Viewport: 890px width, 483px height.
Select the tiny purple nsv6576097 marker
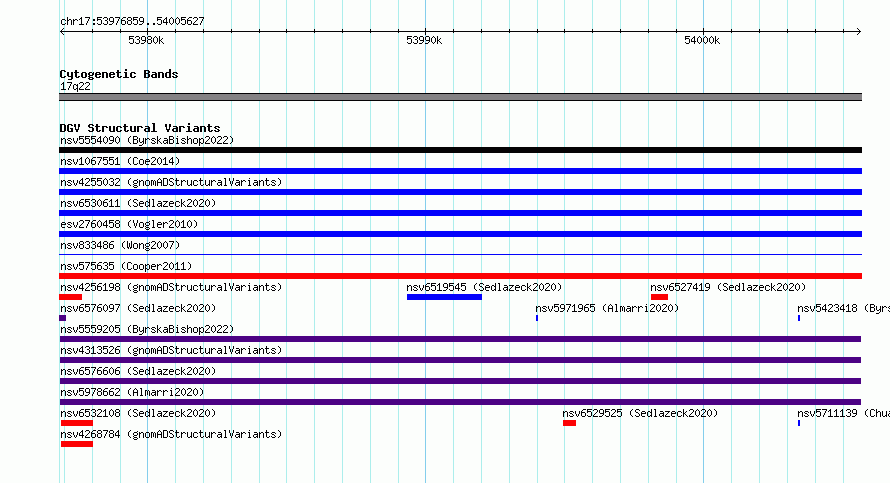tap(62, 318)
